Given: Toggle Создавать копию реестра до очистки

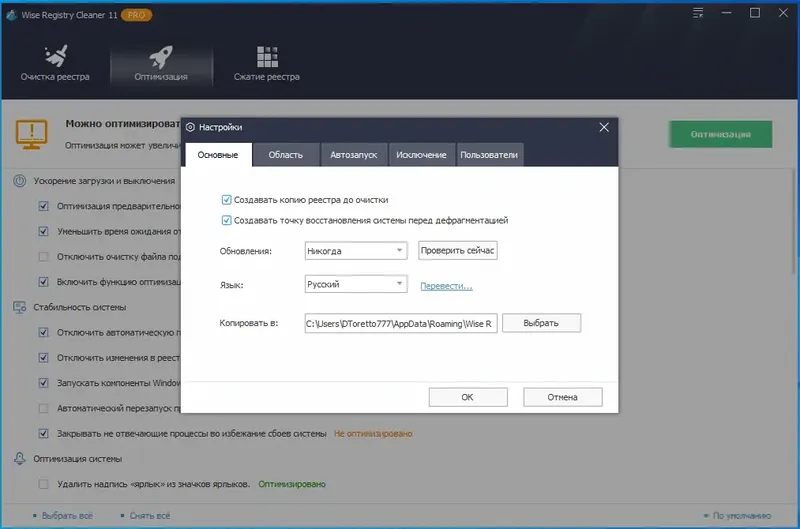Looking at the screenshot, I should 227,200.
